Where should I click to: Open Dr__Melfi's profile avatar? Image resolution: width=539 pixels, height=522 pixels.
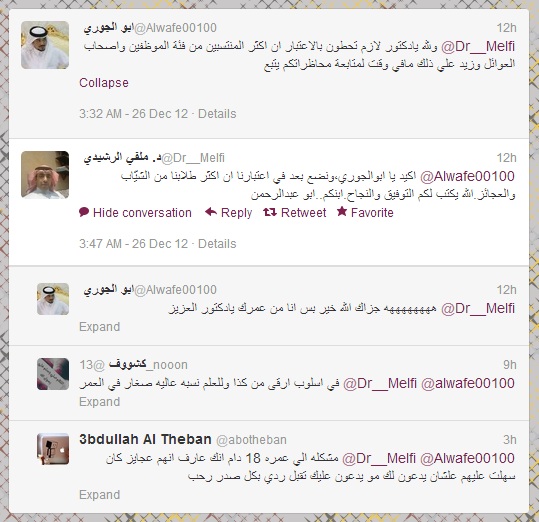[45, 175]
